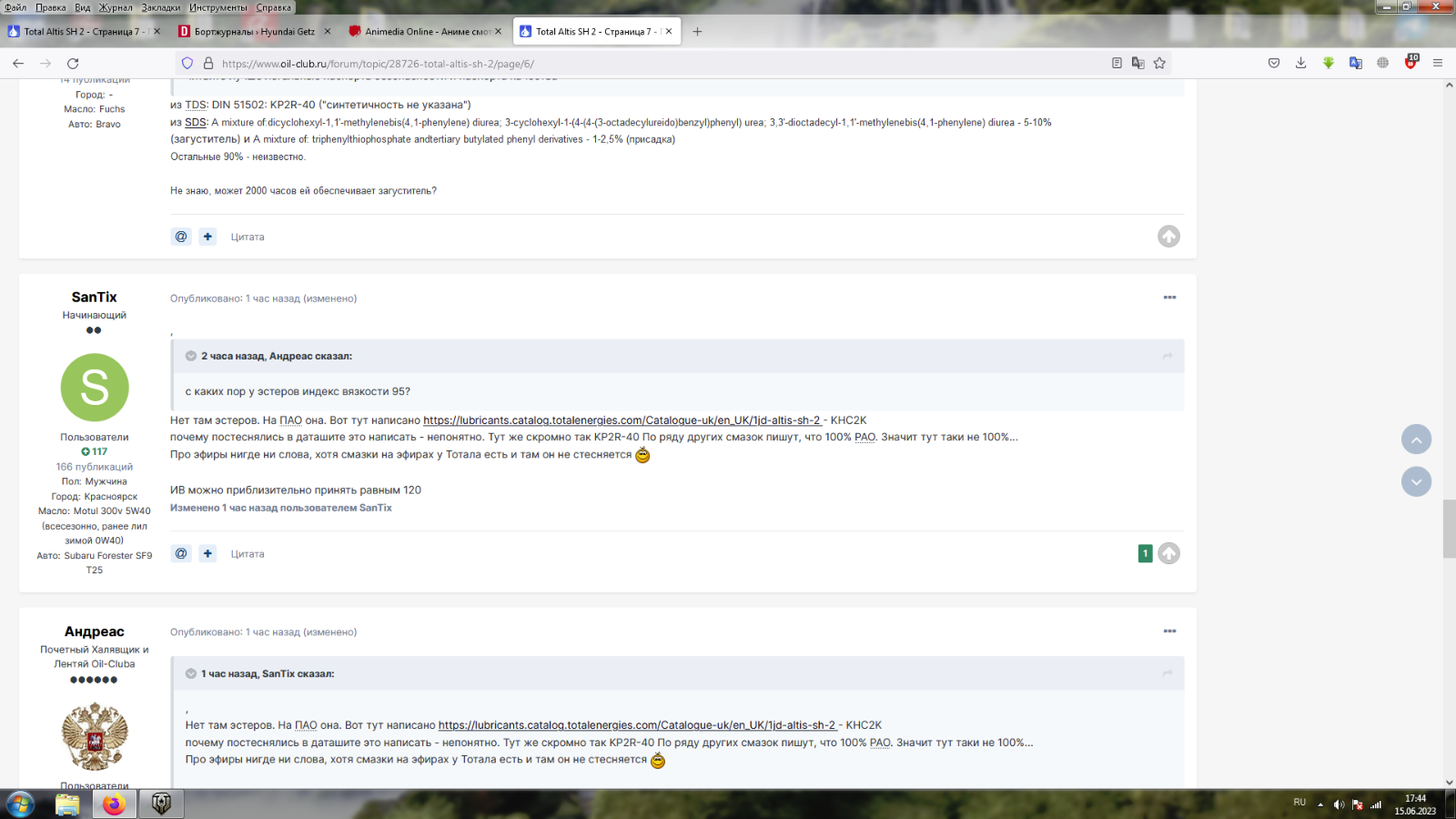Switch to Animedia Online tab

pos(424,31)
